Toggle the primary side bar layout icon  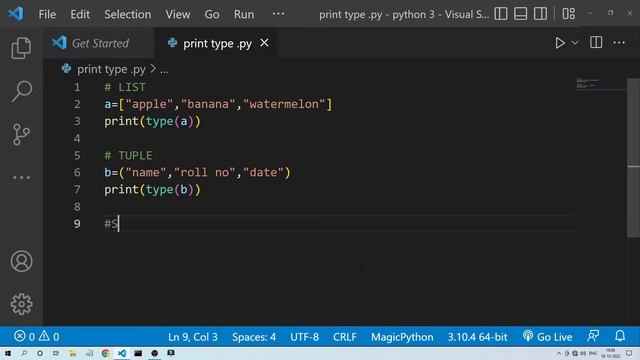tap(501, 14)
